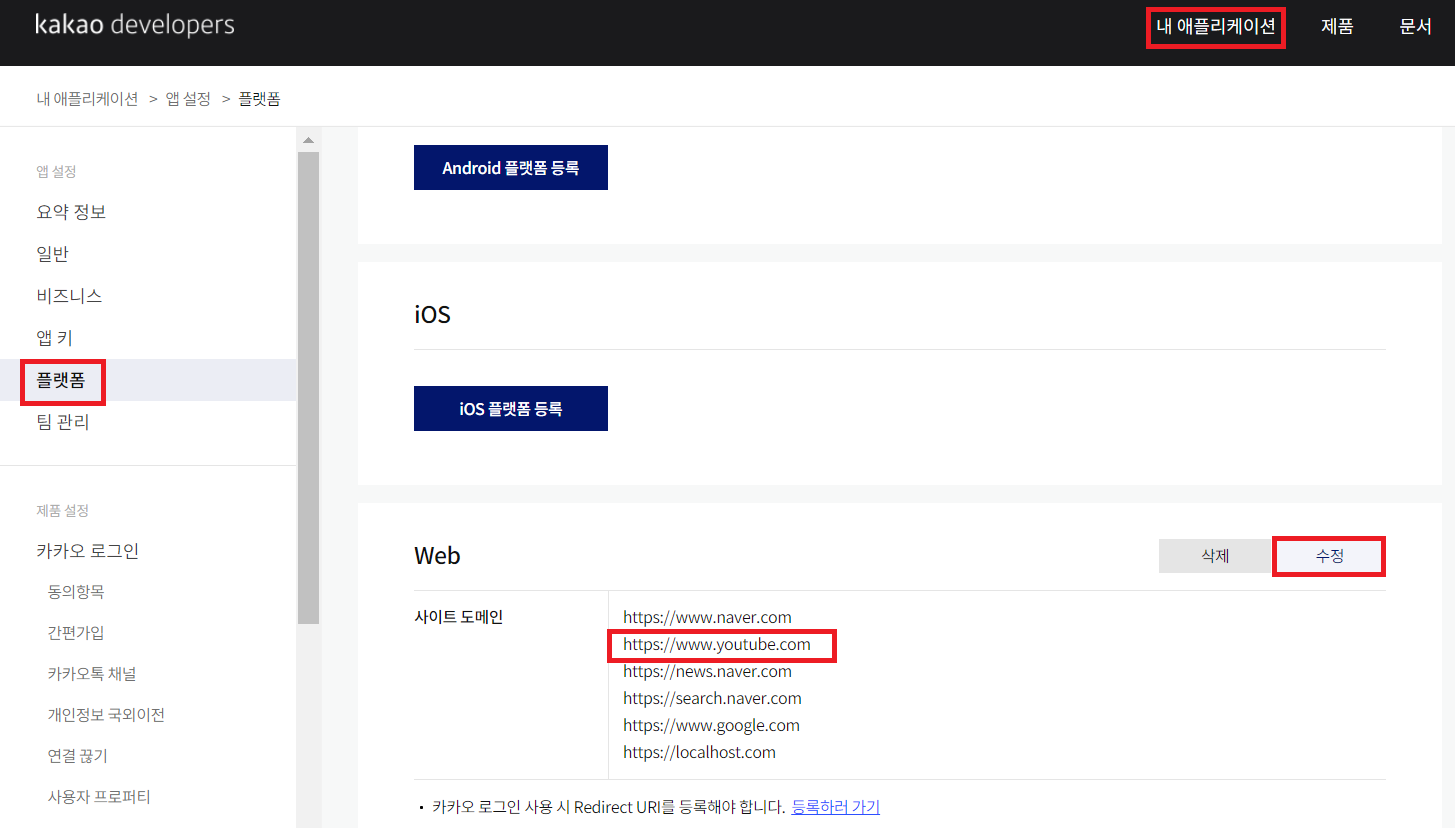1455x828 pixels.
Task: Select https://news.naver.com domain text
Action: point(707,672)
